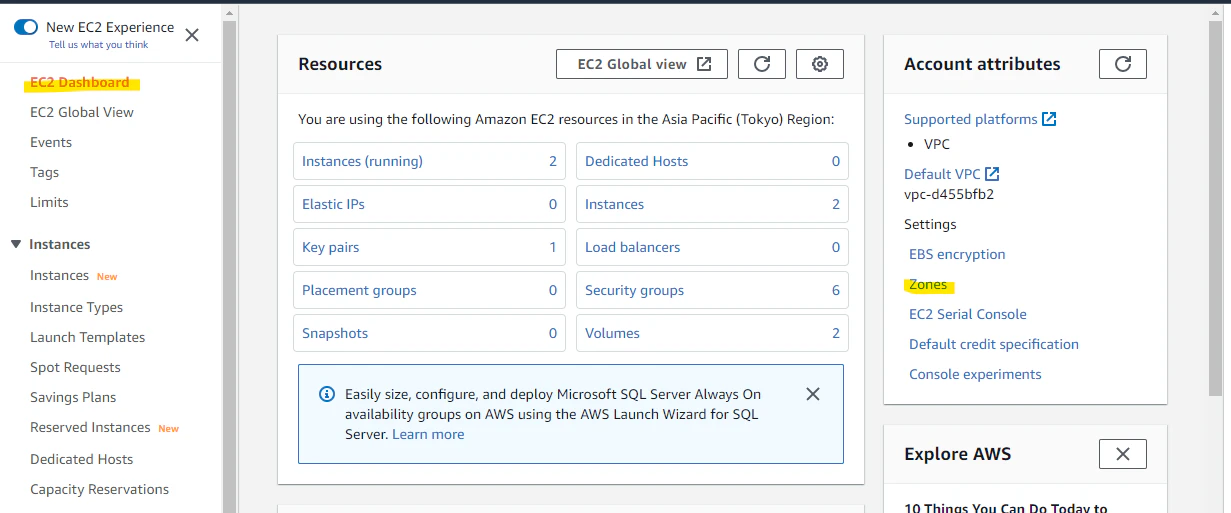The image size is (1231, 513).
Task: Click Learn more in SQL Server banner
Action: click(x=428, y=434)
